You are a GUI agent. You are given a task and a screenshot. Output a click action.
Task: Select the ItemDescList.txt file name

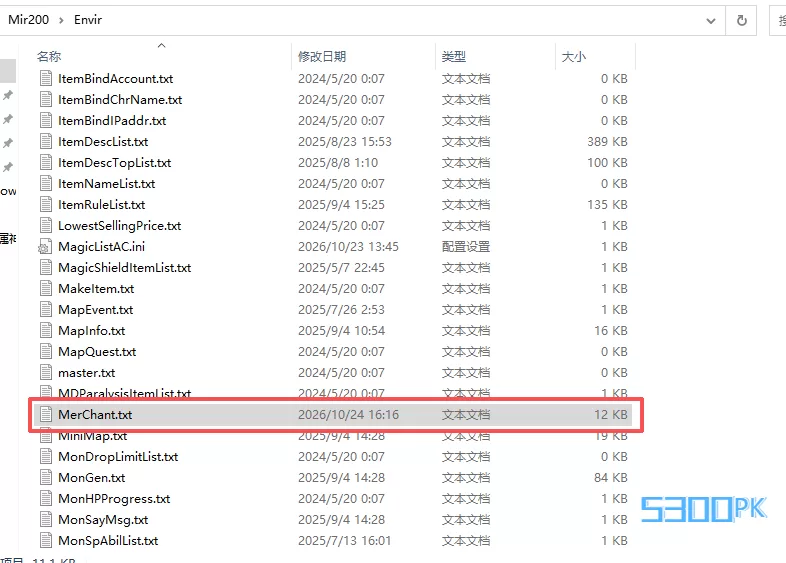[x=103, y=142]
